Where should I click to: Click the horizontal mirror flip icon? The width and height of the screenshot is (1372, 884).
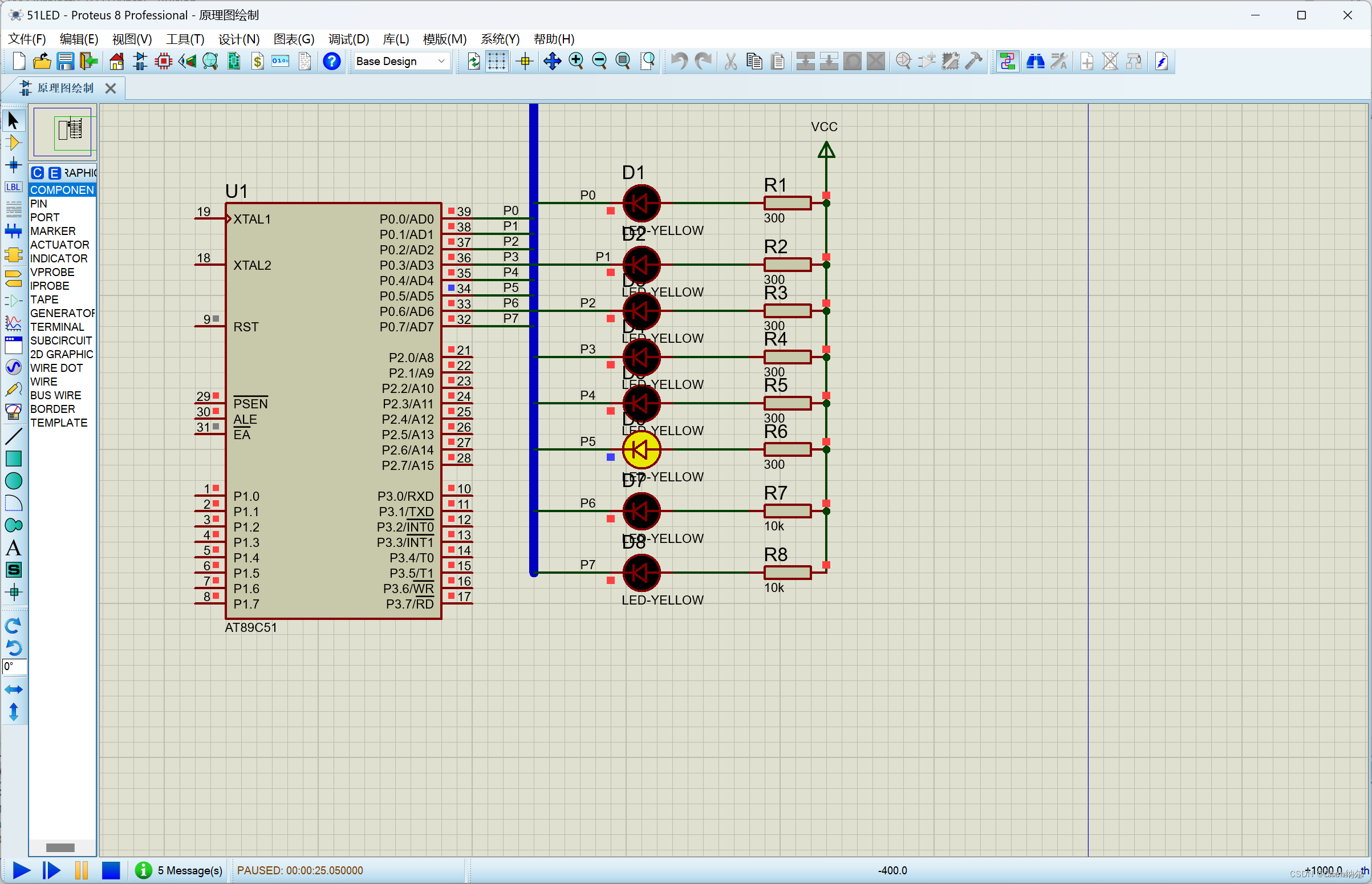click(x=13, y=690)
